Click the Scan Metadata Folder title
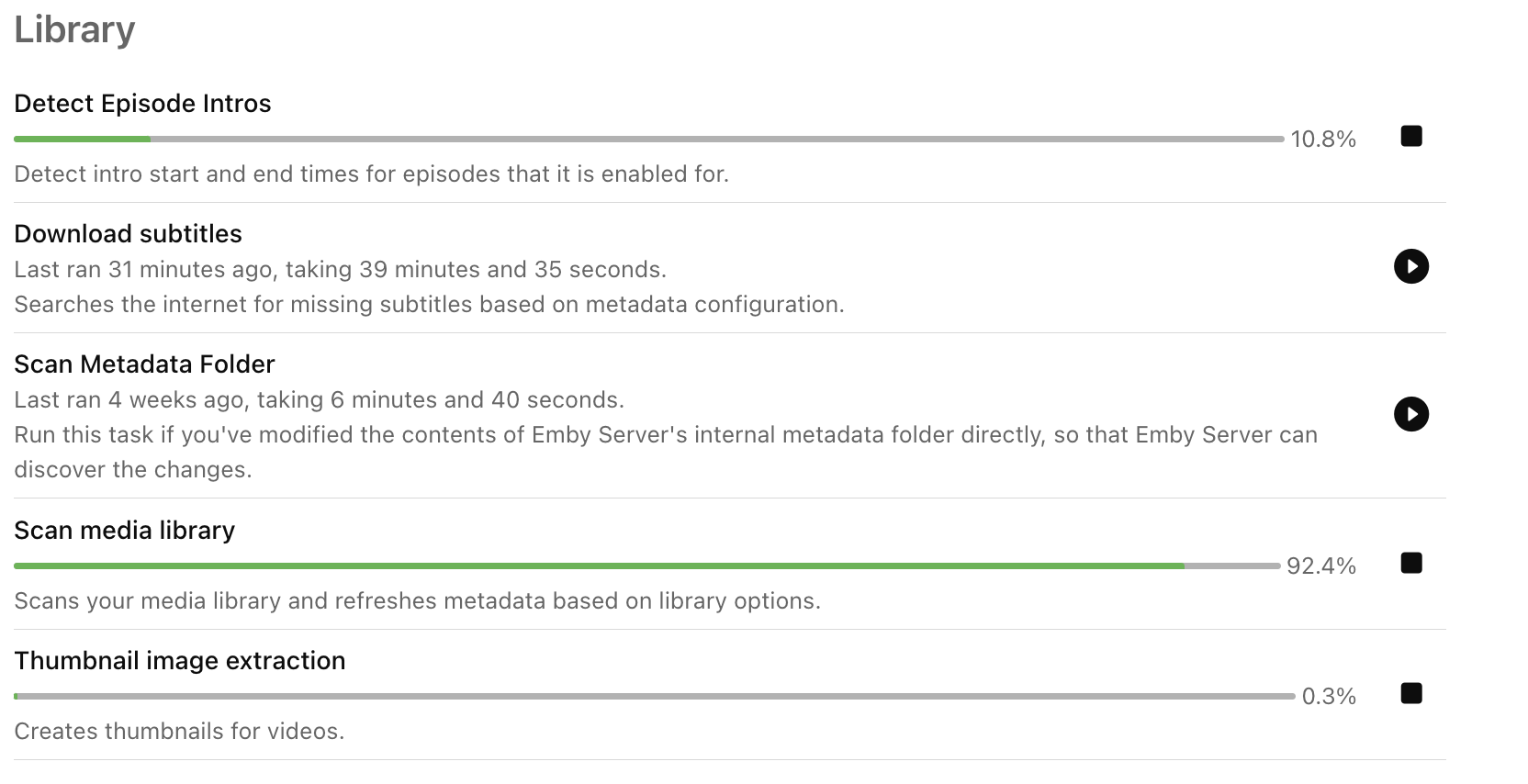The image size is (1528, 784). 144,364
